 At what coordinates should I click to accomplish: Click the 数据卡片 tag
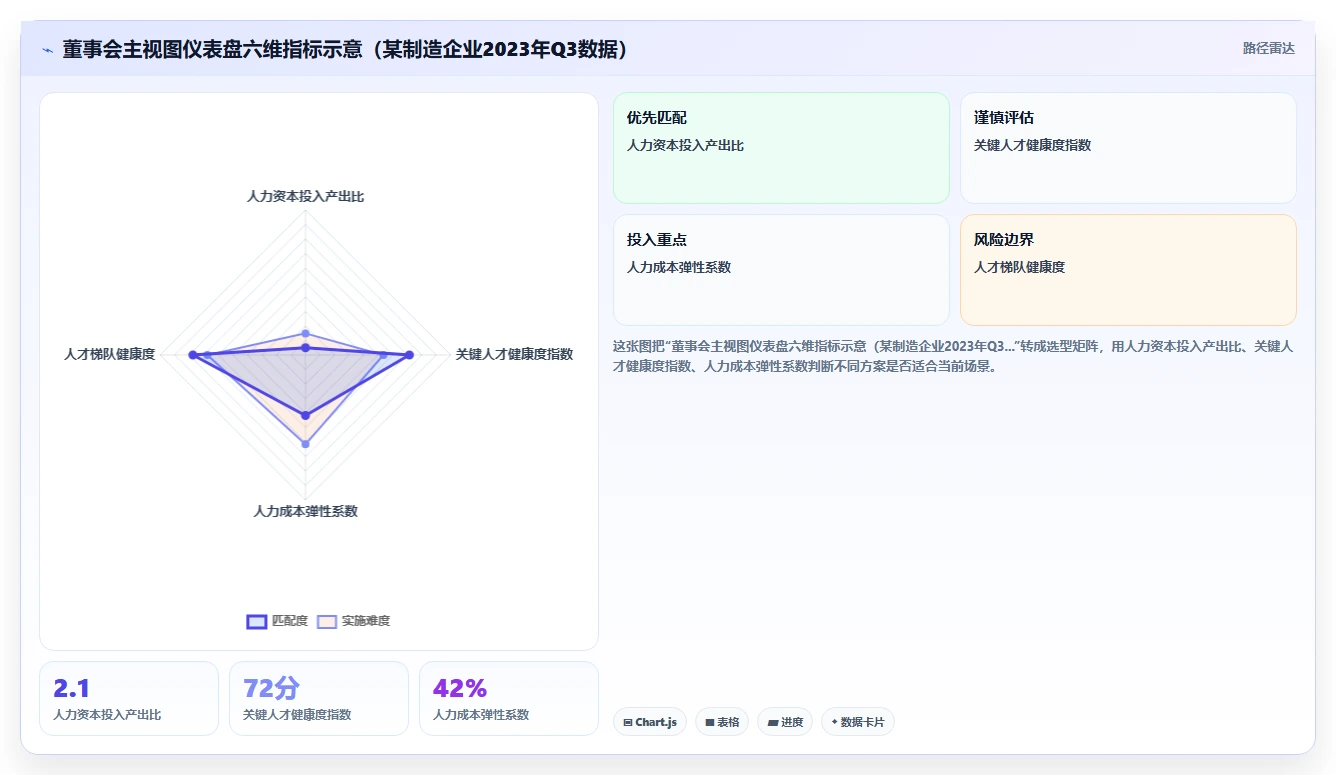(x=857, y=722)
